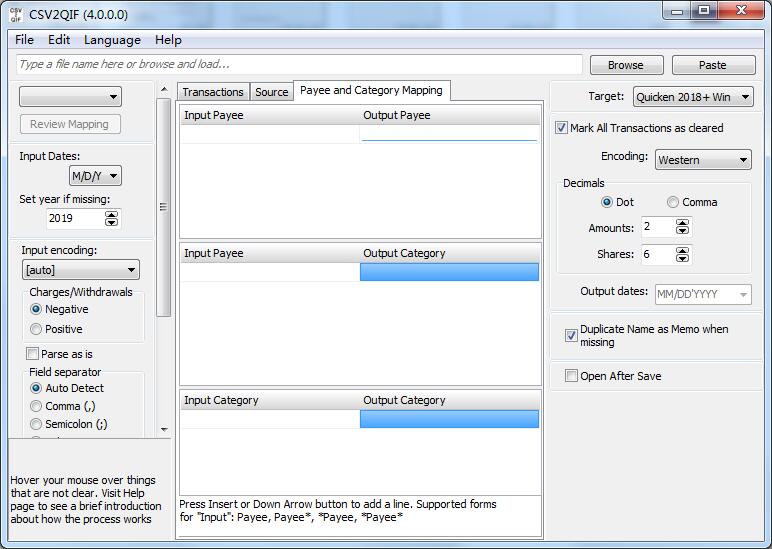
Task: Minimize the CSV2QIF window
Action: tap(677, 11)
